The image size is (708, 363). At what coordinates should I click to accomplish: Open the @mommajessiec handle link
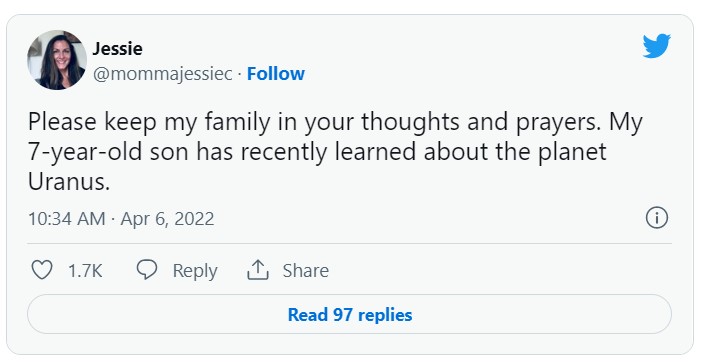click(163, 74)
